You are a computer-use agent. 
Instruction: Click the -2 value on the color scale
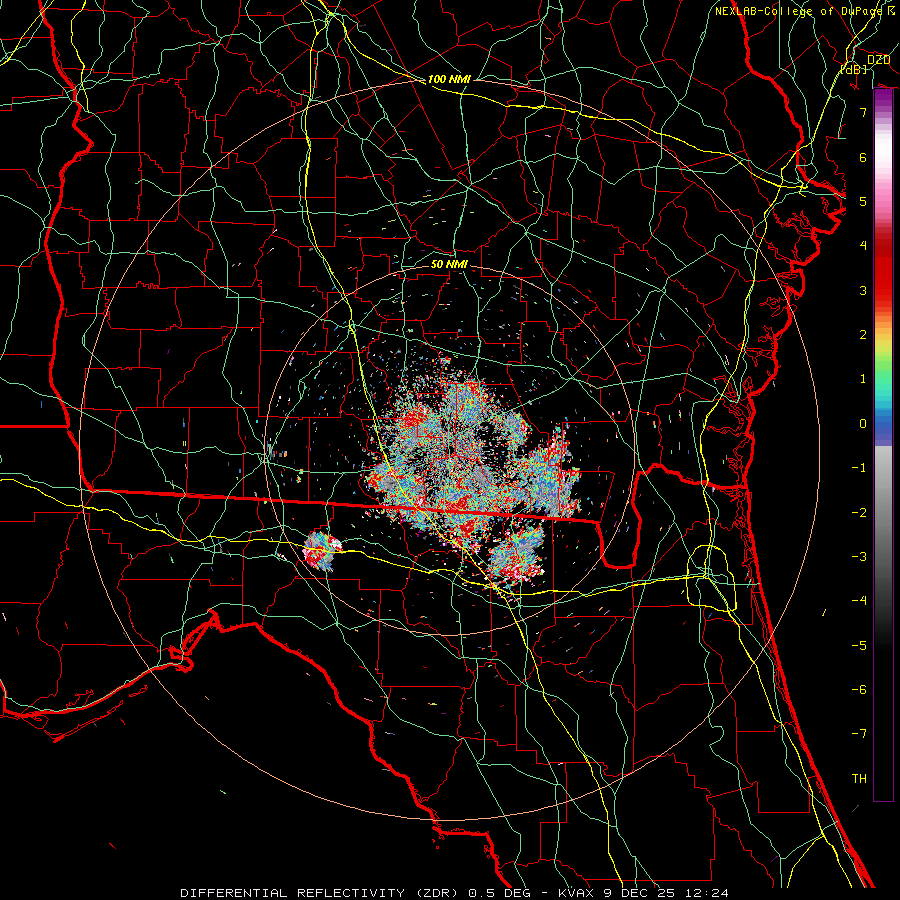pyautogui.click(x=859, y=513)
